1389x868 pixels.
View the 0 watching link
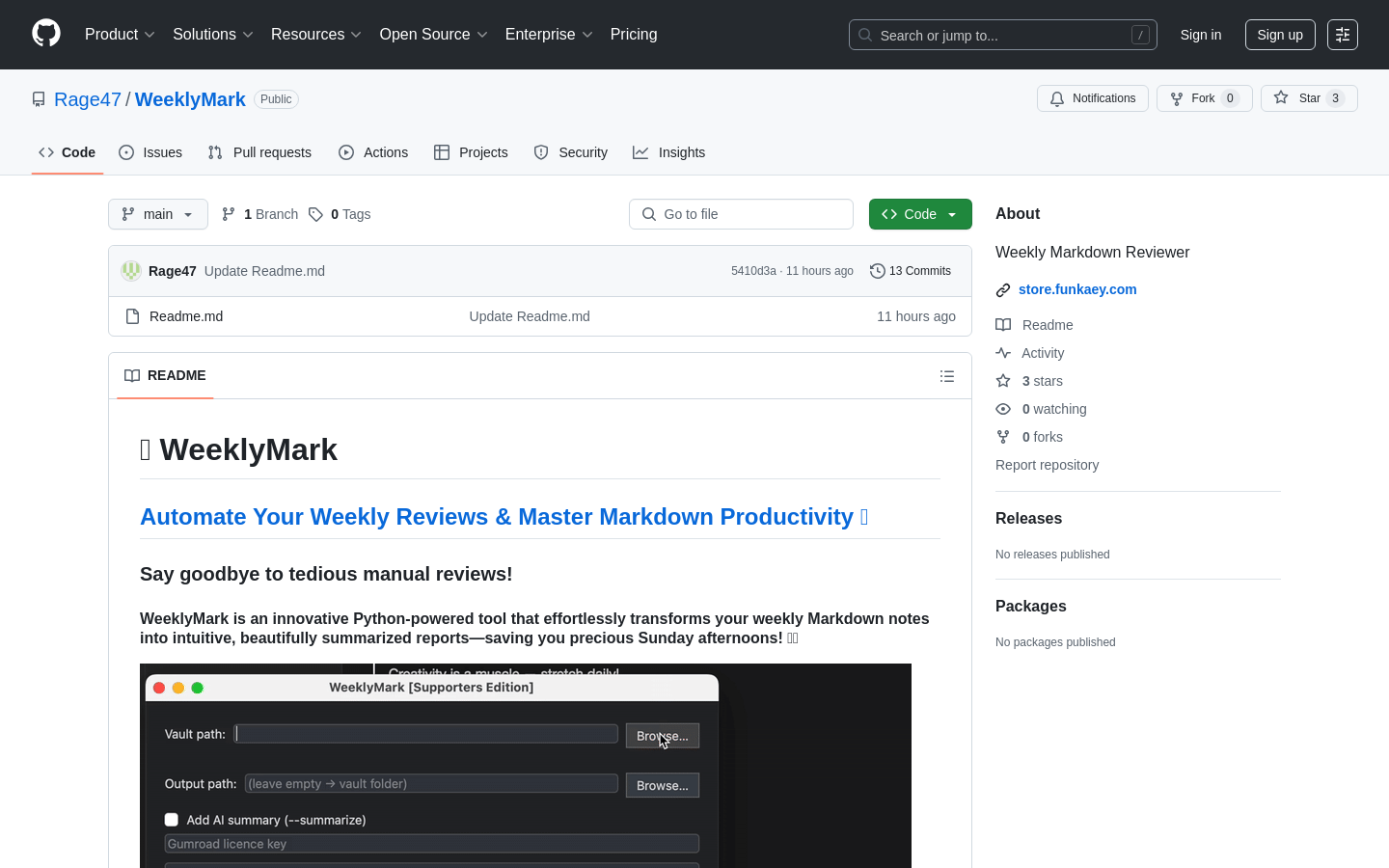(x=1054, y=409)
